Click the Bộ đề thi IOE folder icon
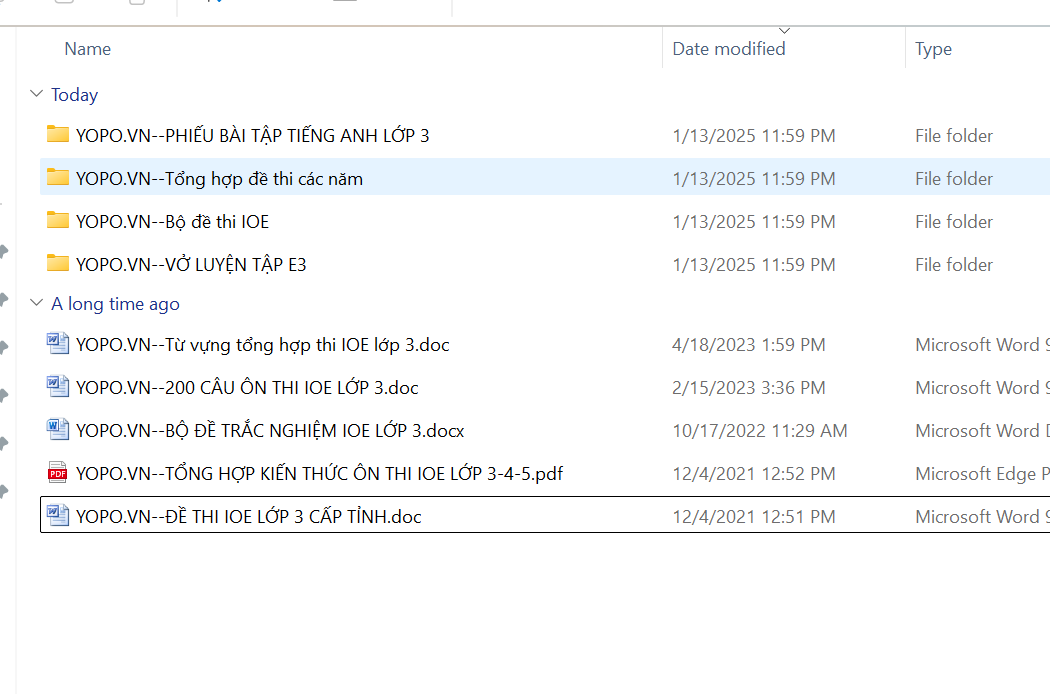The image size is (1050, 694). click(58, 221)
